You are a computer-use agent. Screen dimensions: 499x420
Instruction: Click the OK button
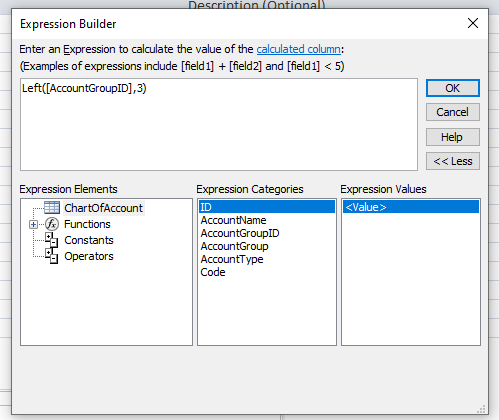pos(453,88)
